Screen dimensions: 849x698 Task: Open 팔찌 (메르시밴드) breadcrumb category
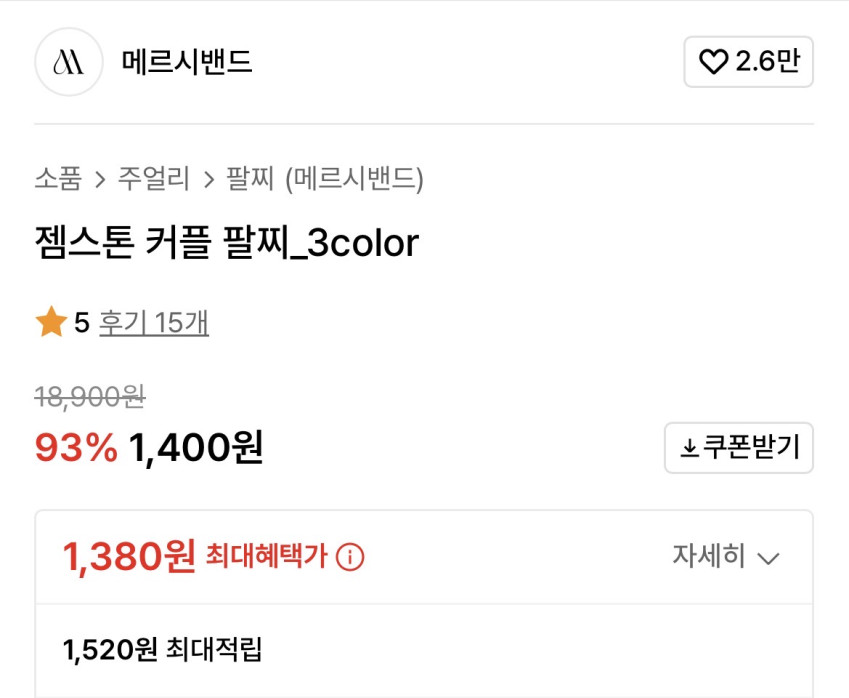325,180
